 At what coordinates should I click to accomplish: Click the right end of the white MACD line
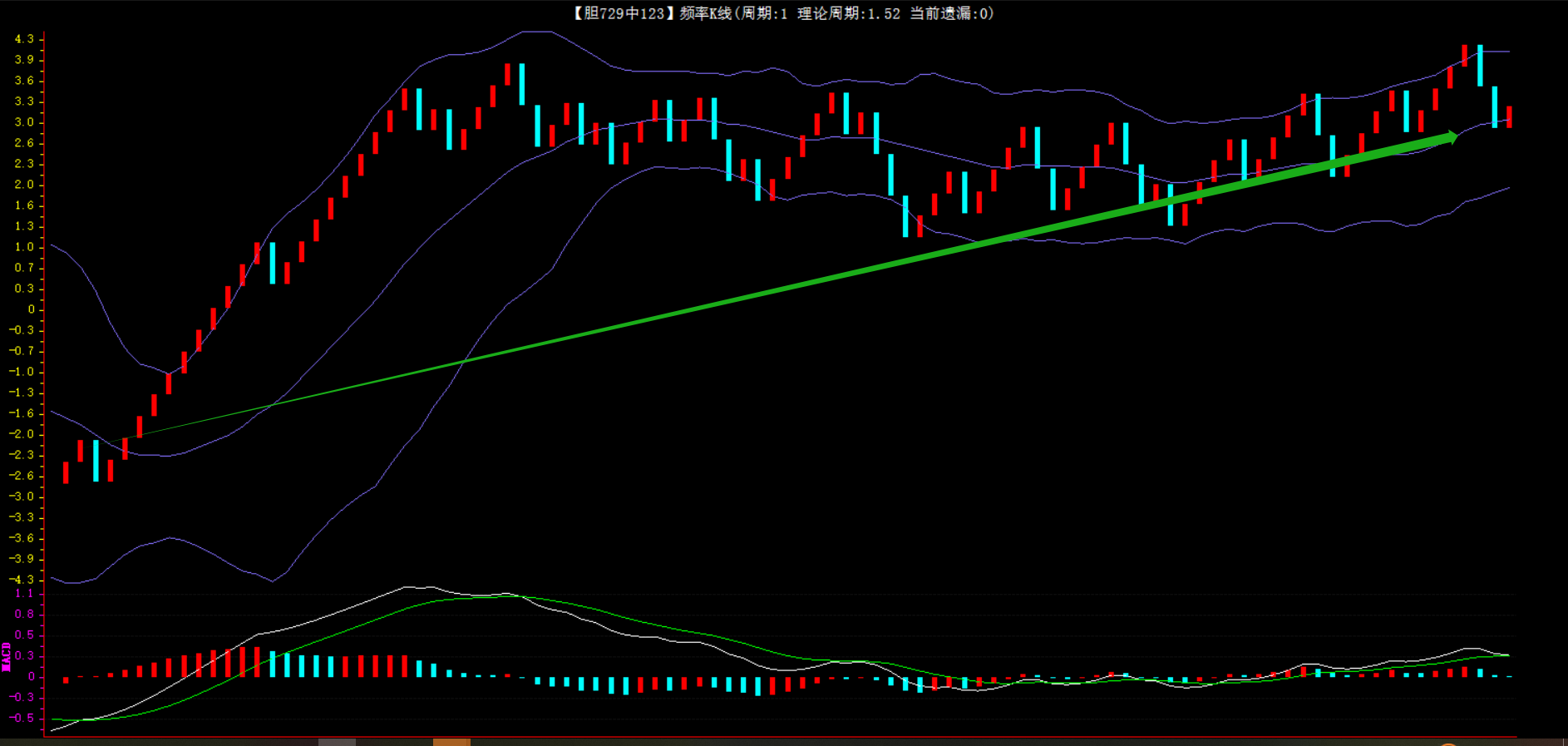coord(1506,655)
